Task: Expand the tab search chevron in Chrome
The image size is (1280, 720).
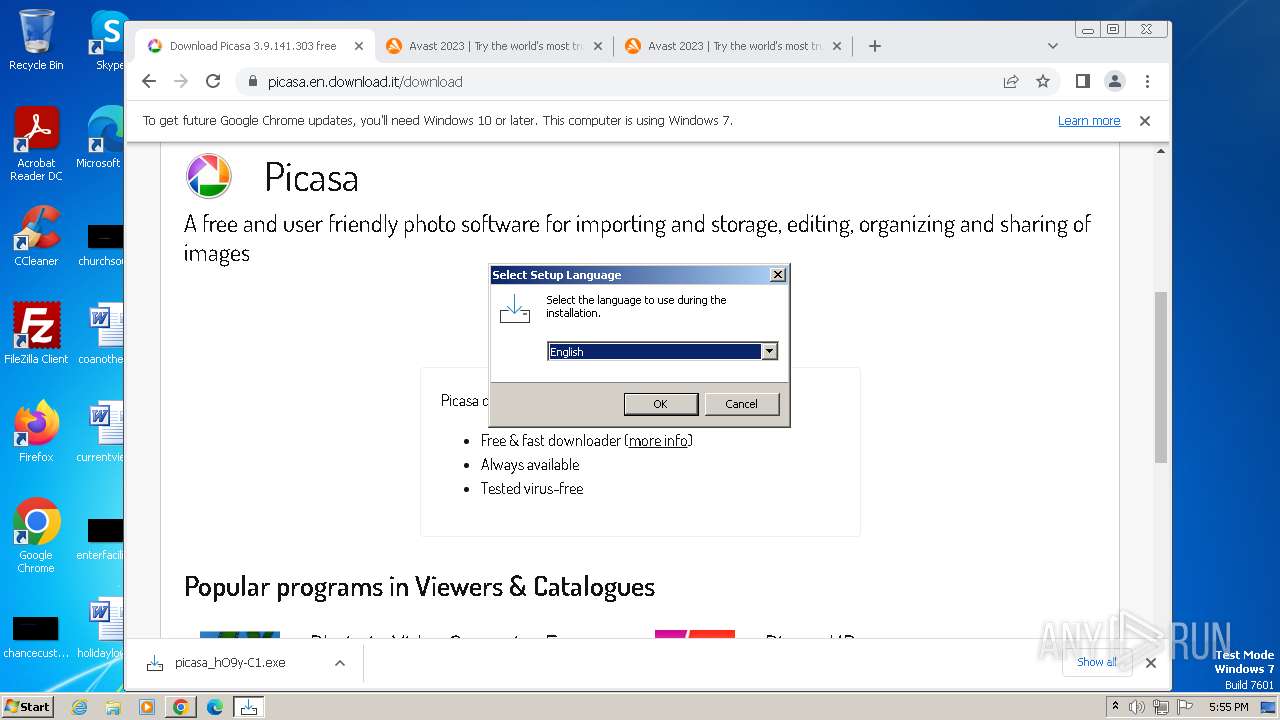Action: pos(1052,46)
